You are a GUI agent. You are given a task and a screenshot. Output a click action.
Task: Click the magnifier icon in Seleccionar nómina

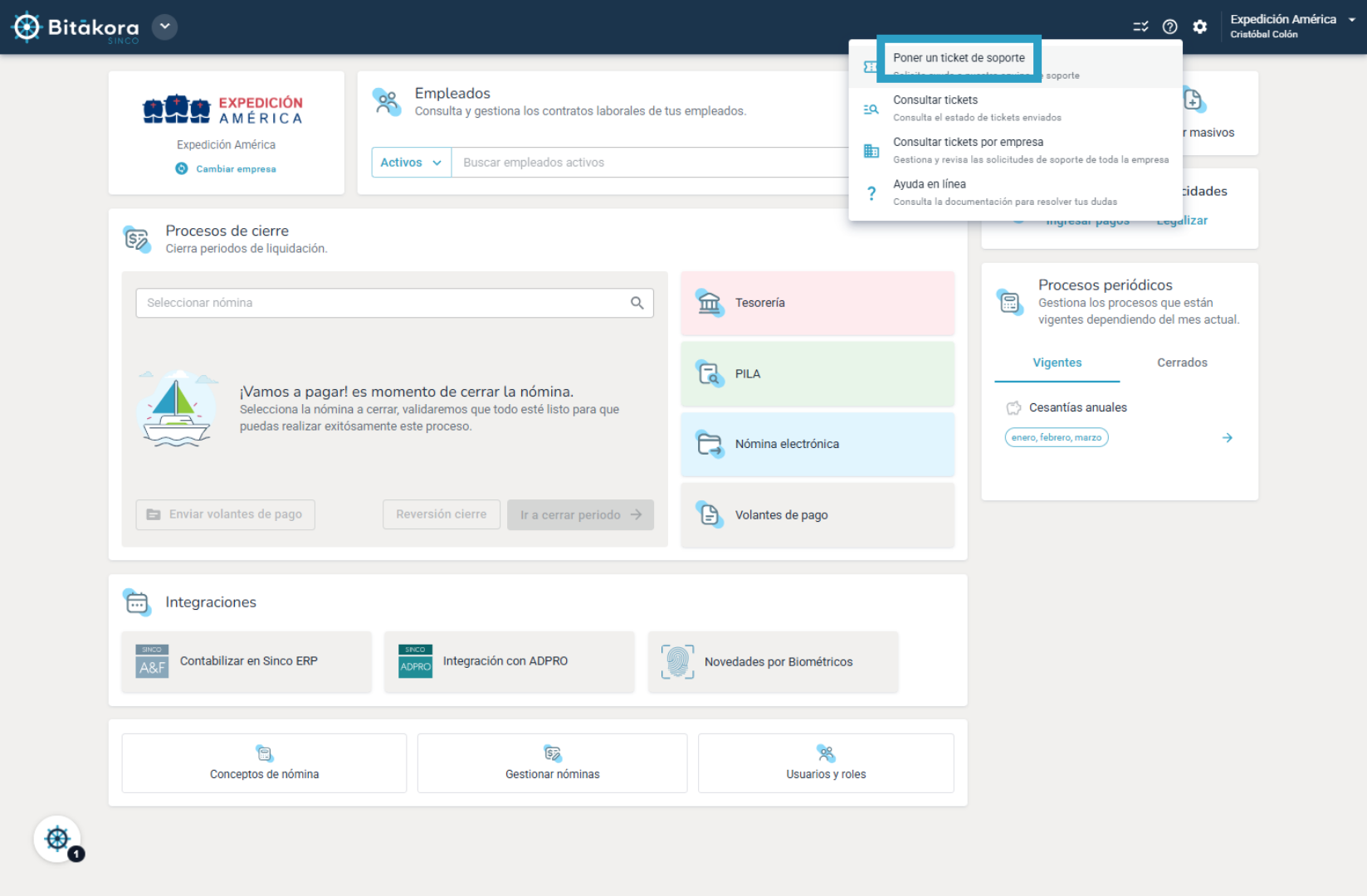(637, 303)
